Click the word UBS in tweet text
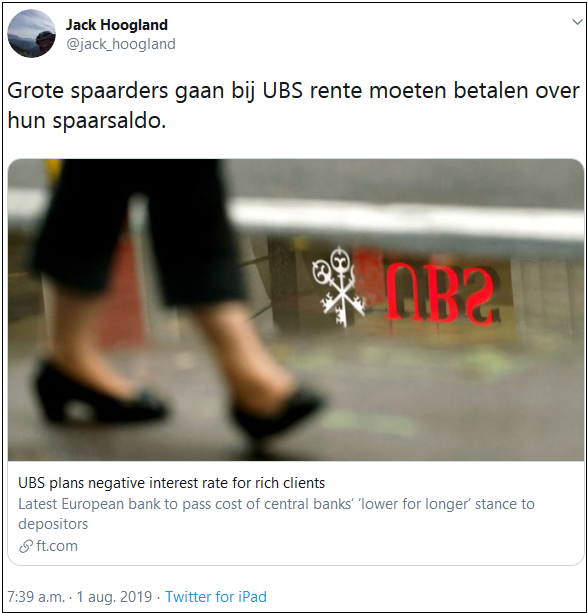 point(282,91)
